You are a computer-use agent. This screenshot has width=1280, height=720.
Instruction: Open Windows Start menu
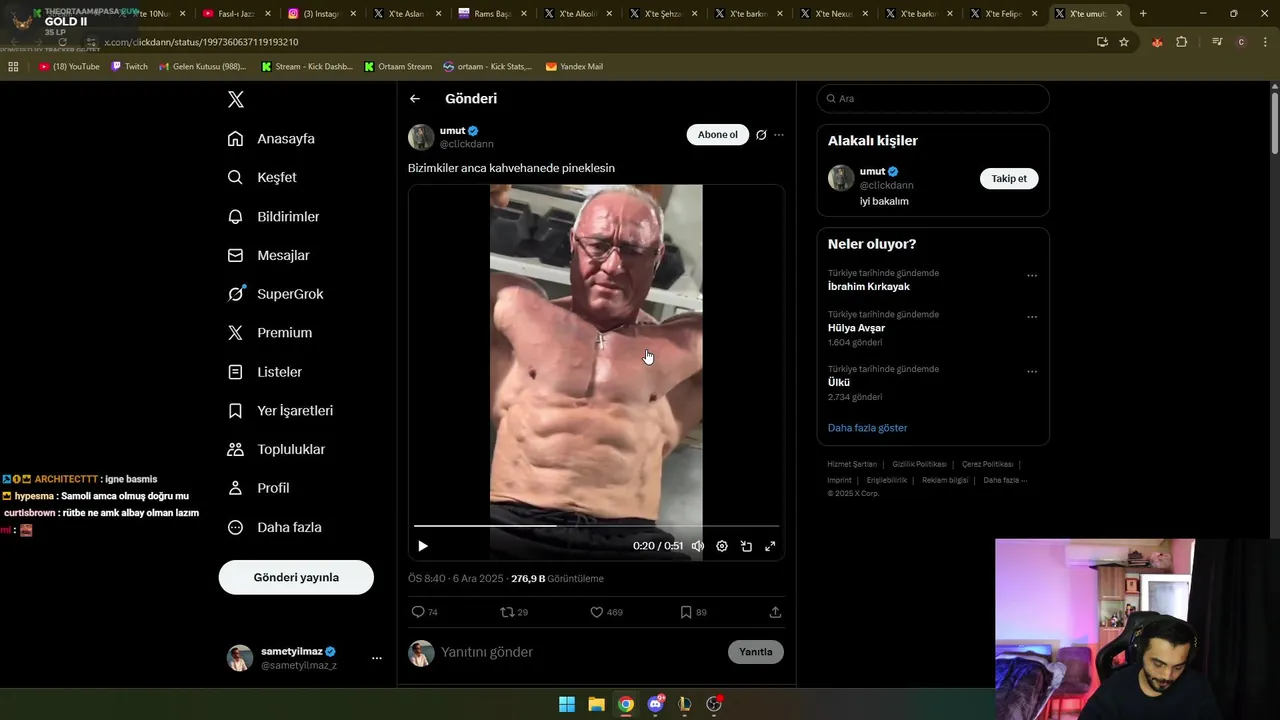[567, 704]
